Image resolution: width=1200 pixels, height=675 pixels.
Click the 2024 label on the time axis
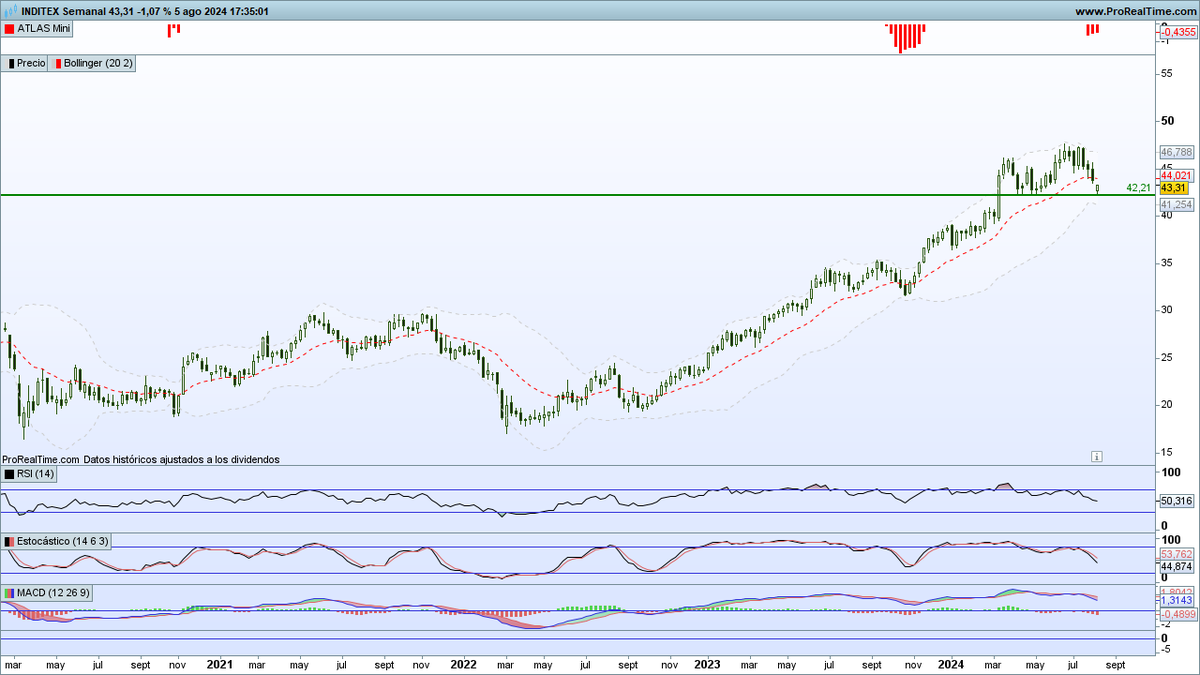[x=952, y=664]
